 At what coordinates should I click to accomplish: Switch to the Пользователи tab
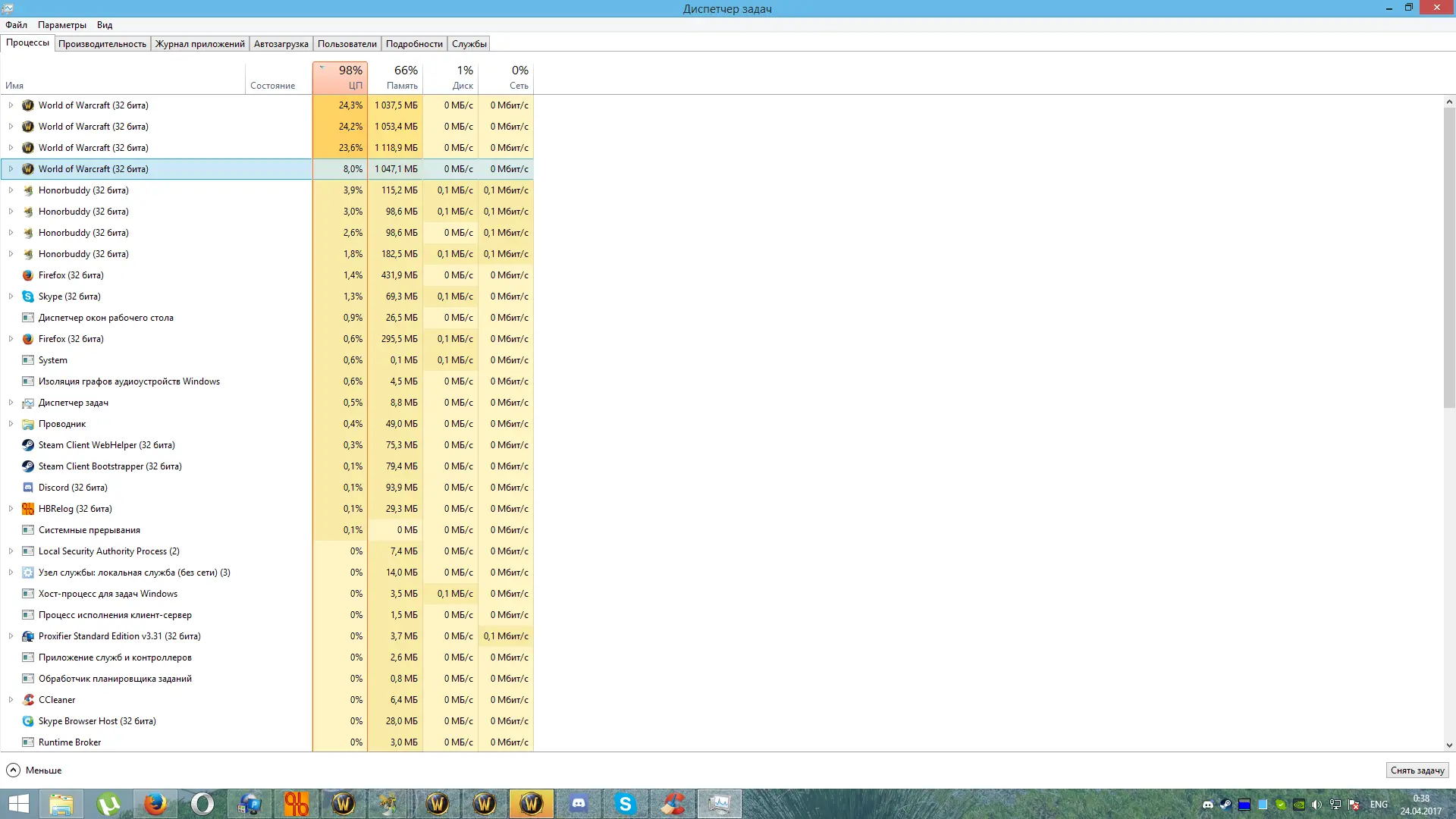click(347, 44)
